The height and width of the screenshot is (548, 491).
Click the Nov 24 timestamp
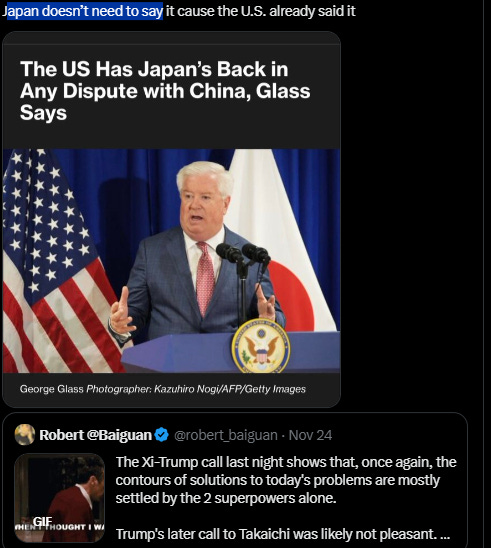tap(310, 435)
